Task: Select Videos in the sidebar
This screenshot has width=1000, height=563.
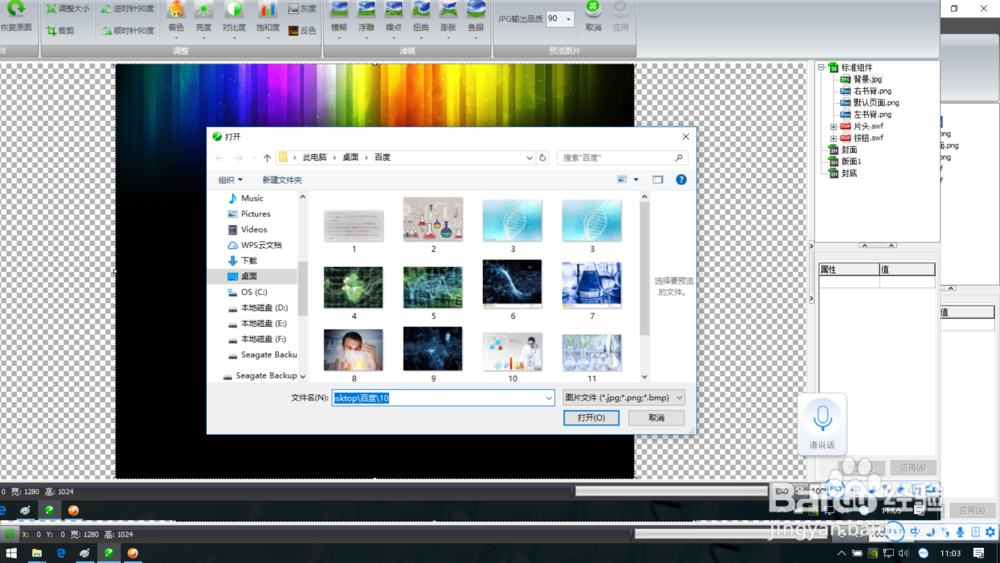Action: coord(247,230)
